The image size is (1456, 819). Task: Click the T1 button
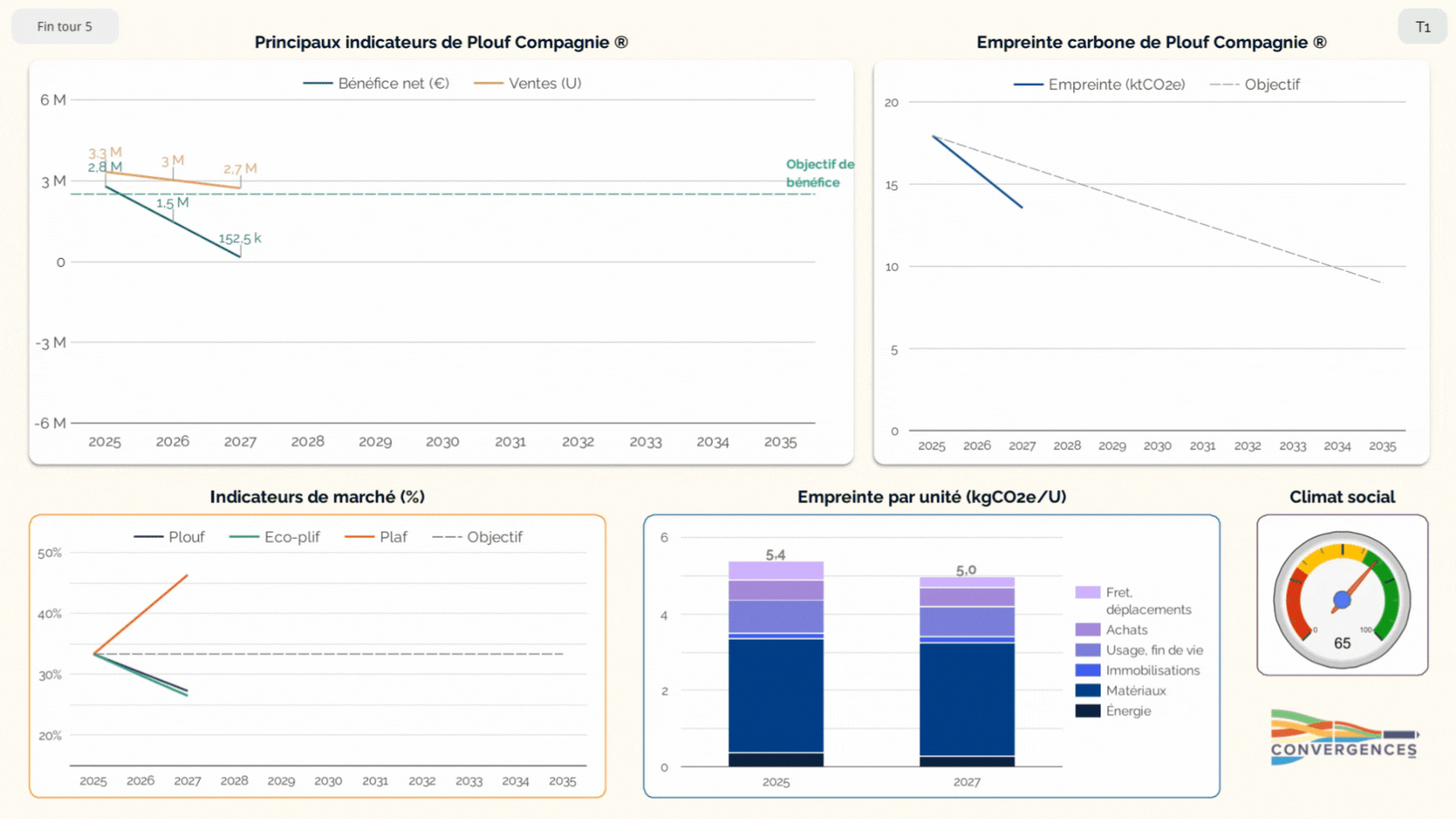pyautogui.click(x=1422, y=27)
